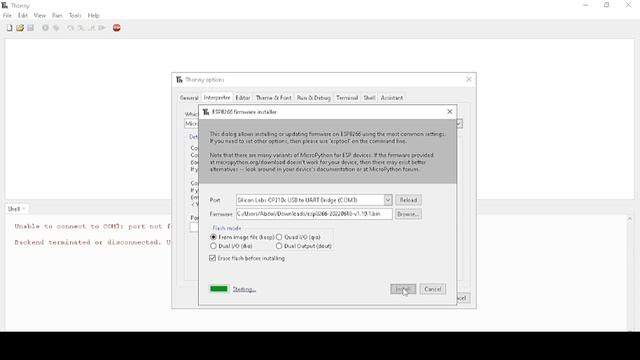Click the Run current script icon

click(45, 28)
